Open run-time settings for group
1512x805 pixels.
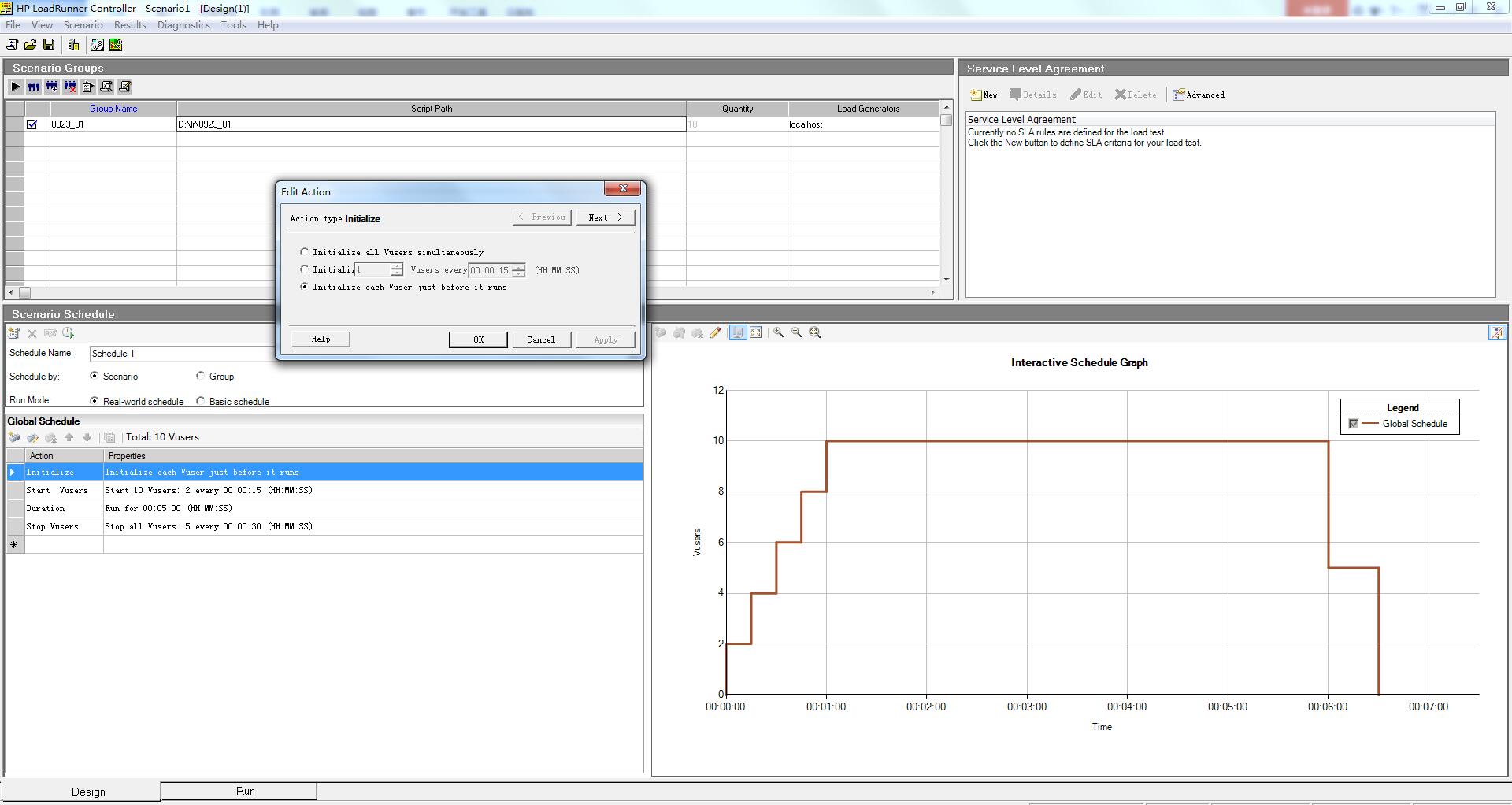click(x=88, y=87)
